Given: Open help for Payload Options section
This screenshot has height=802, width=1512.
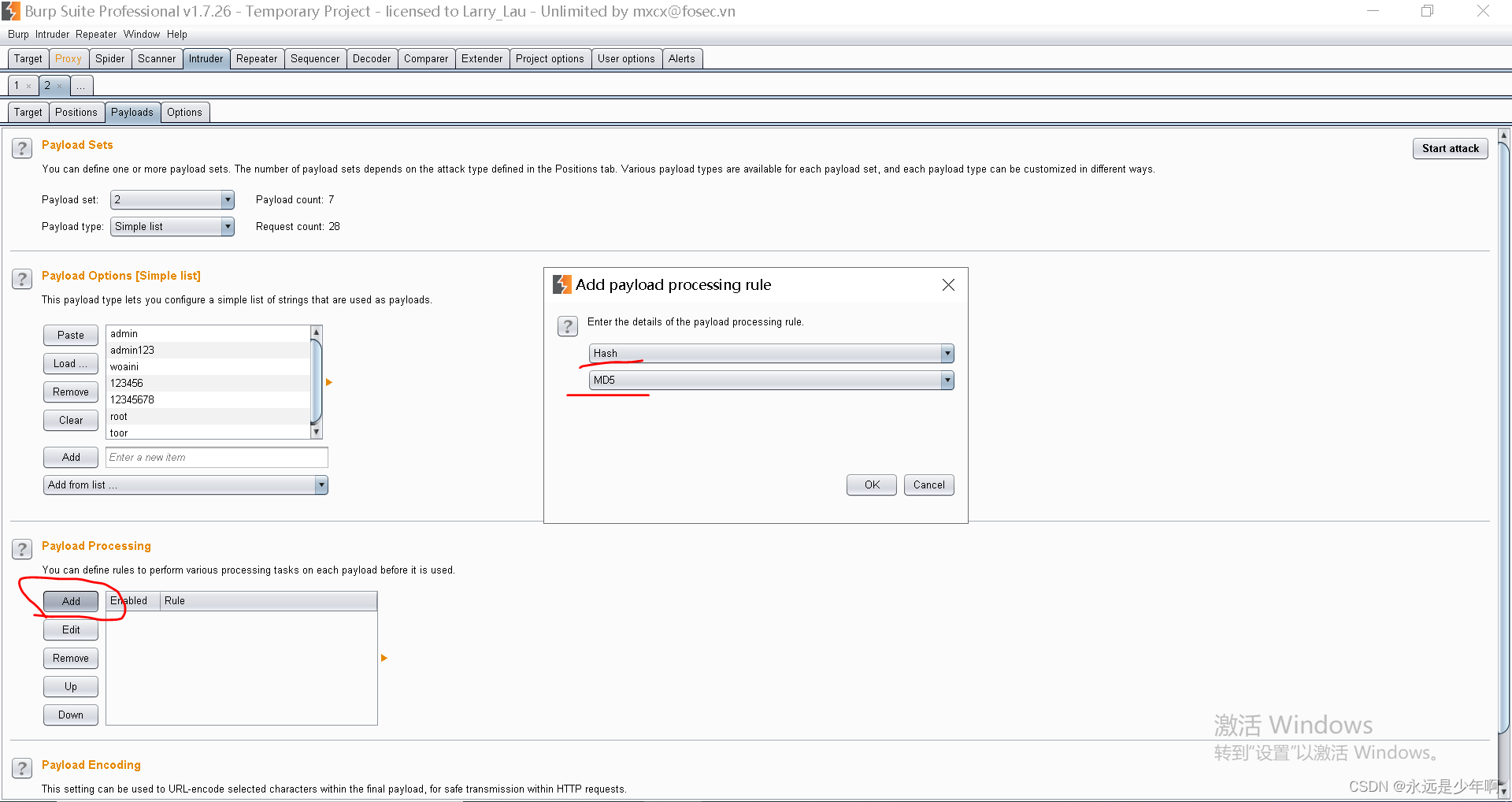Looking at the screenshot, I should click(x=22, y=279).
